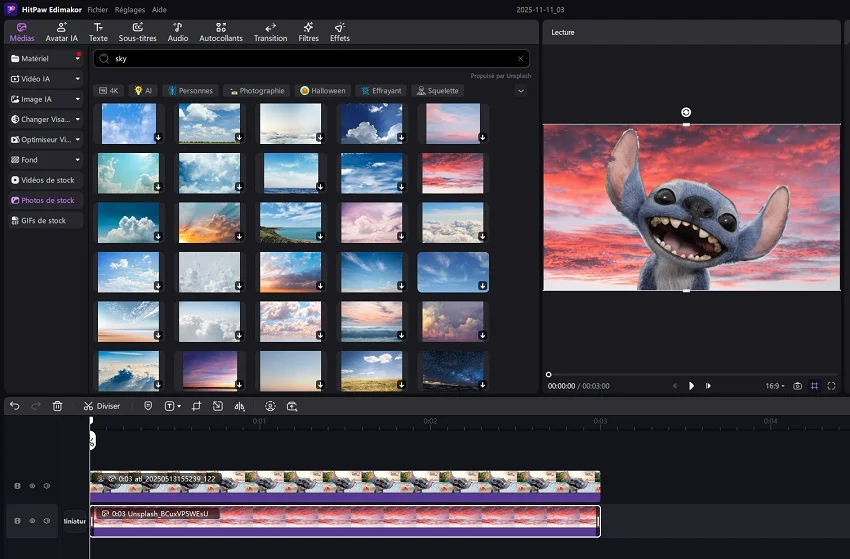Screen dimensions: 850x559
Task: Select Vidéos de stock in sidebar
Action: tap(46, 180)
